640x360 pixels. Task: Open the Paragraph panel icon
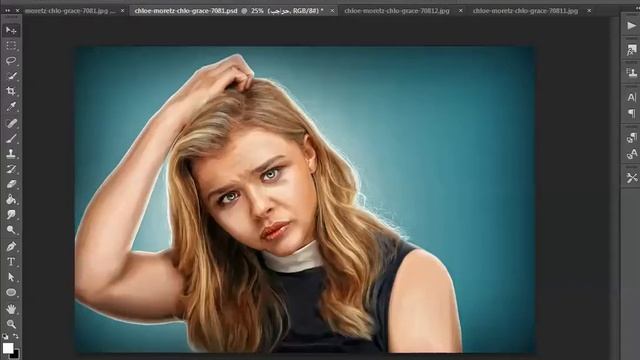[631, 113]
